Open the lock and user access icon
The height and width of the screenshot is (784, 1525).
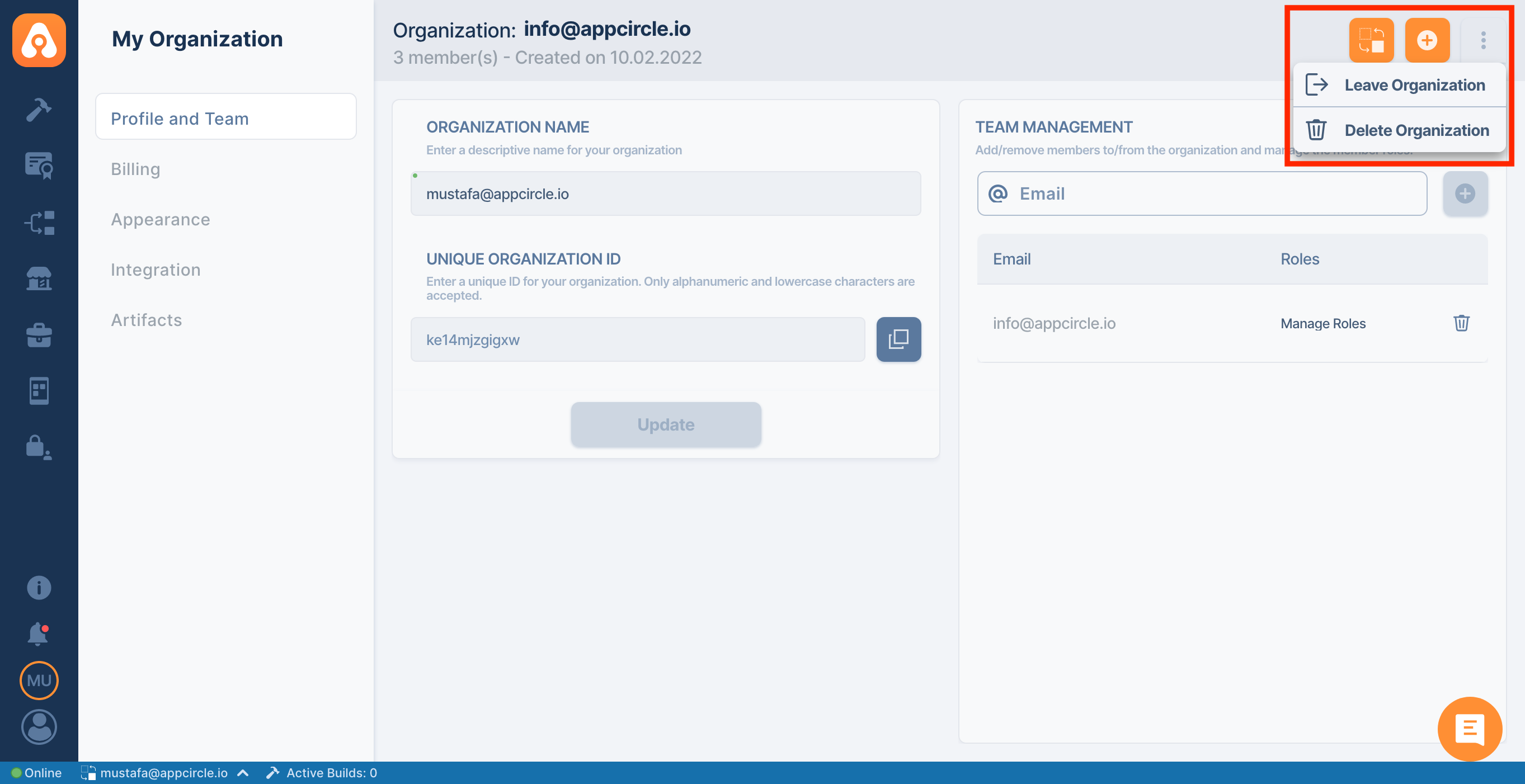click(x=39, y=447)
